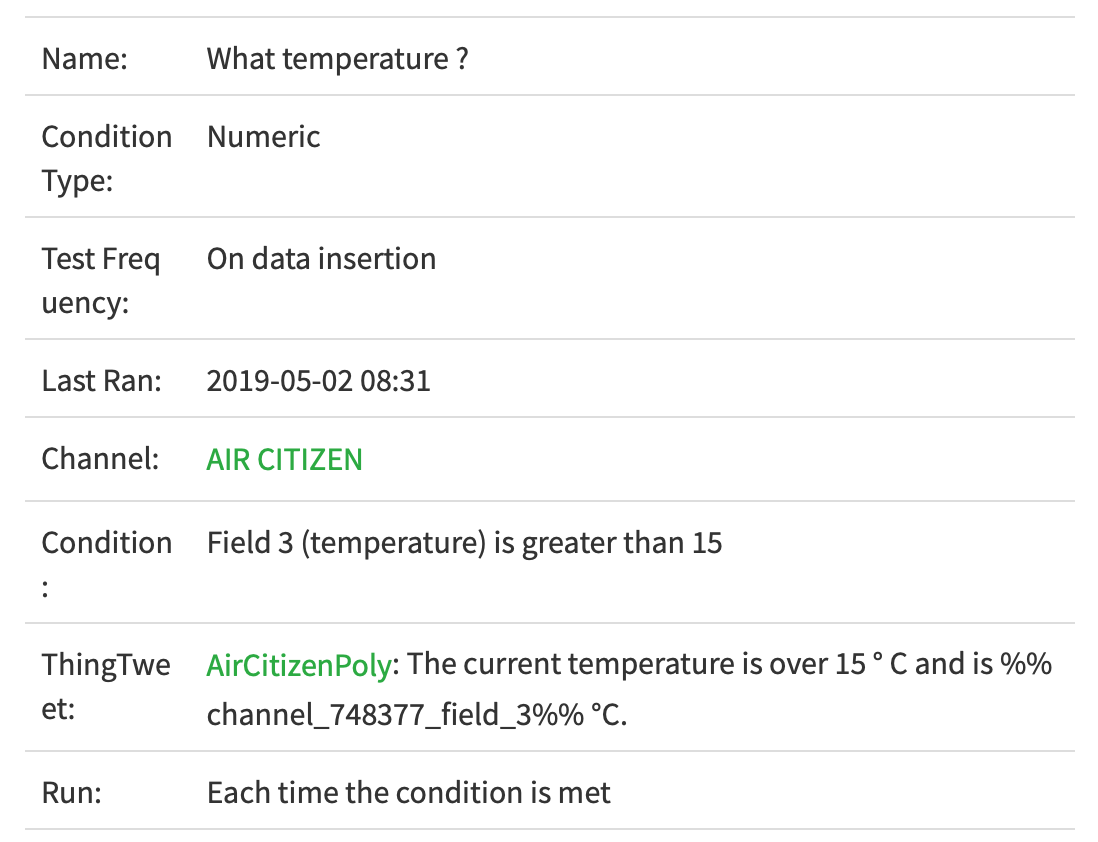Click the Channel label
The width and height of the screenshot is (1098, 842).
(100, 459)
